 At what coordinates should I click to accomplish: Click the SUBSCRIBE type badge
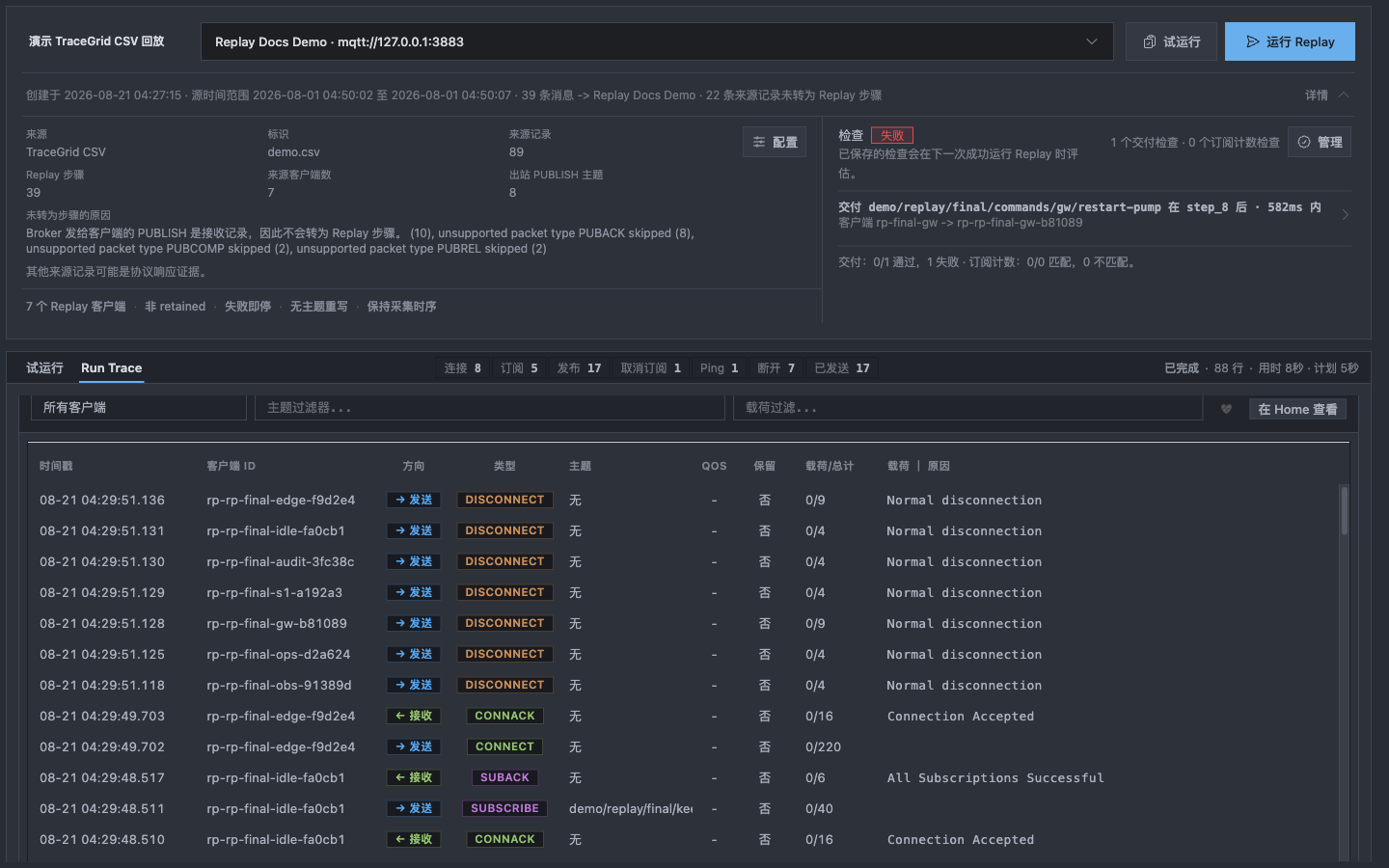click(504, 808)
